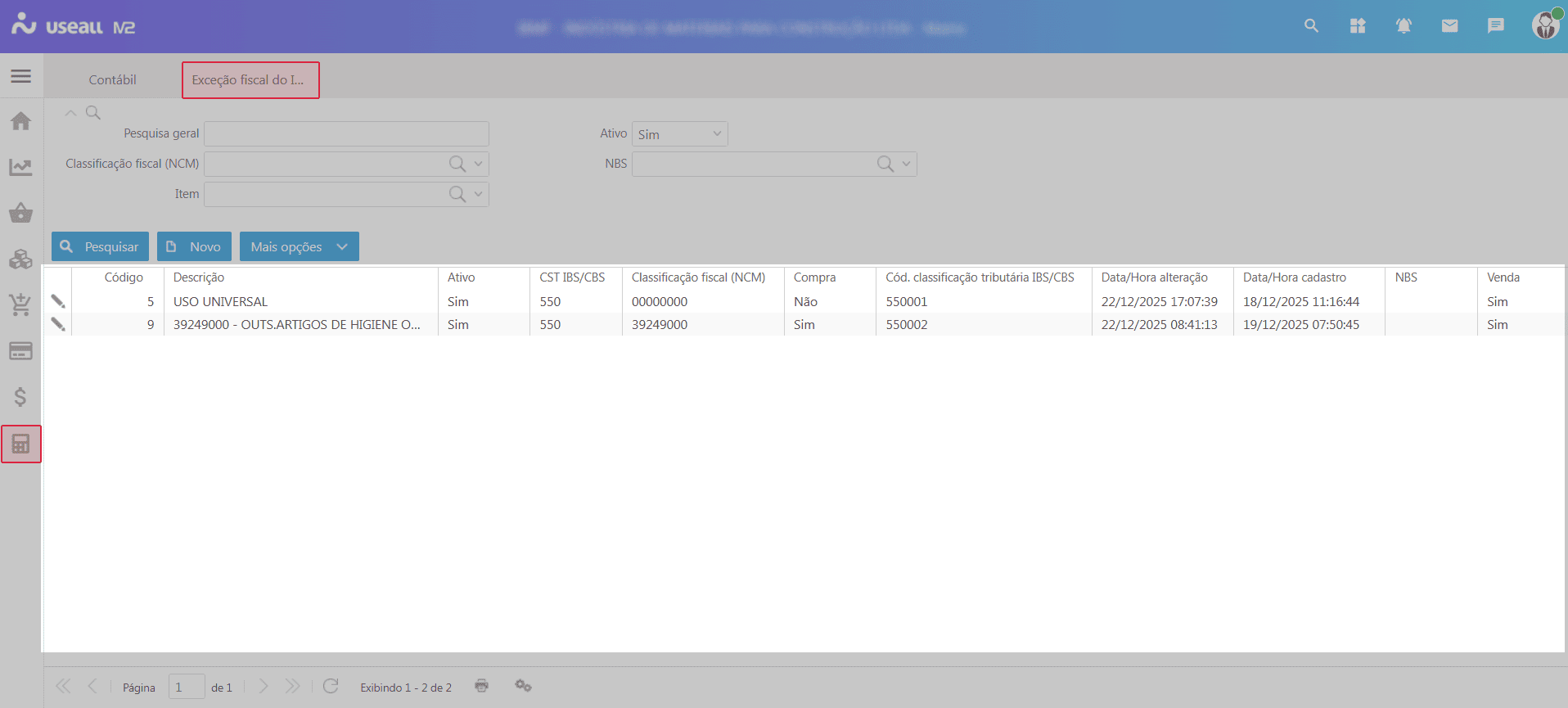
Task: Go to the home sidebar icon
Action: pyautogui.click(x=21, y=121)
